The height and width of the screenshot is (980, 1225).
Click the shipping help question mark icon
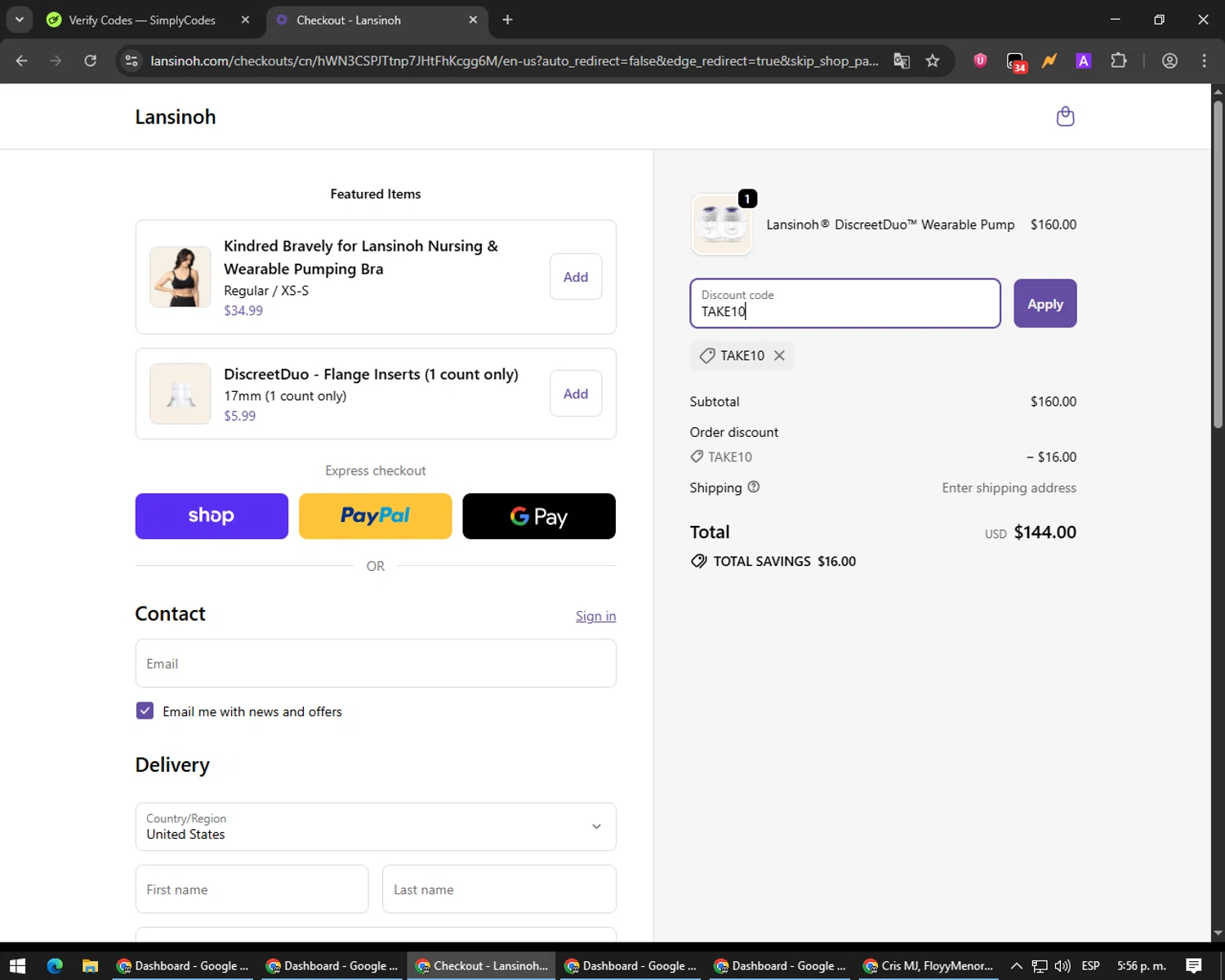[754, 487]
